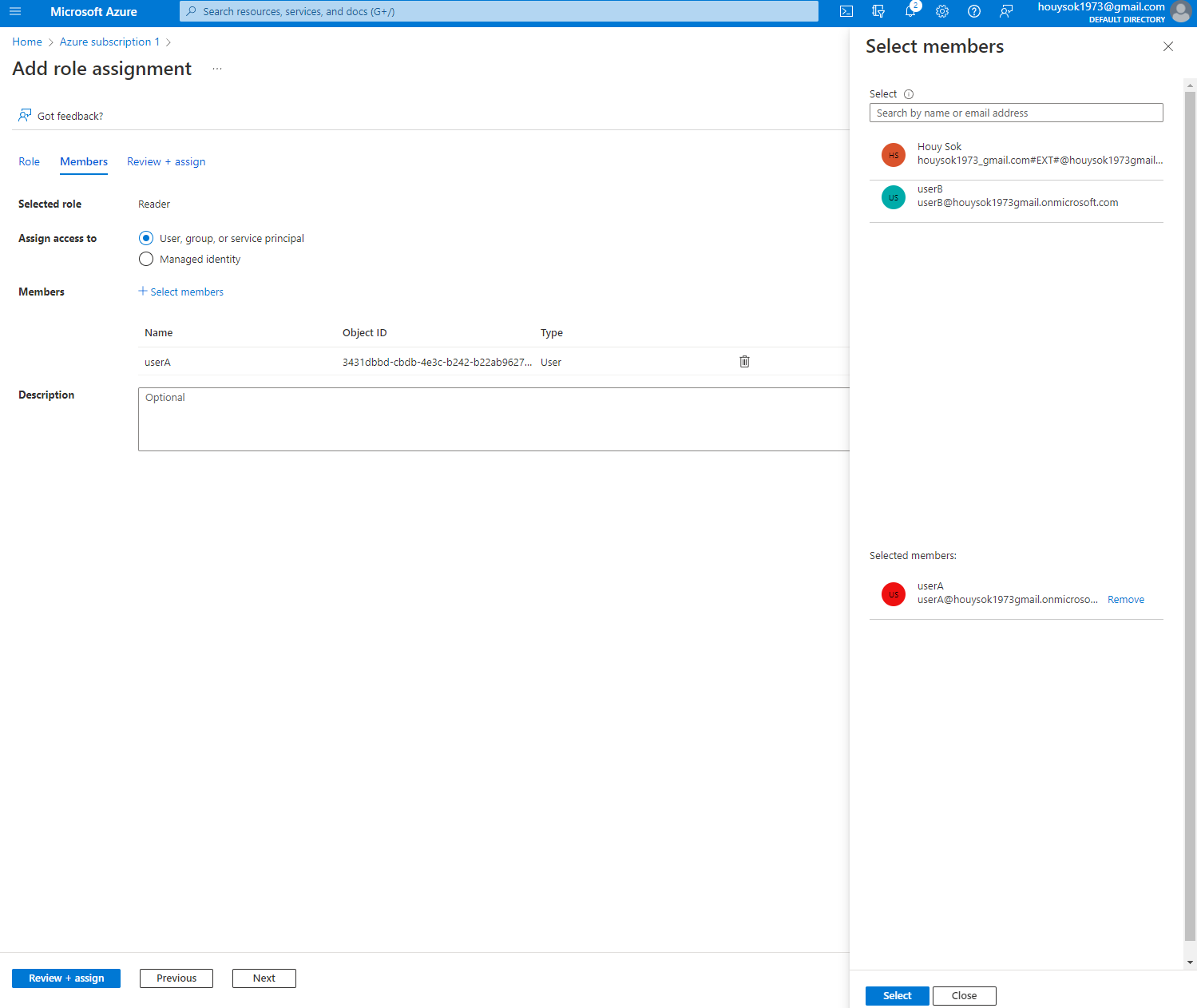The image size is (1197, 1008).
Task: Remove userA from selected members
Action: click(1125, 599)
